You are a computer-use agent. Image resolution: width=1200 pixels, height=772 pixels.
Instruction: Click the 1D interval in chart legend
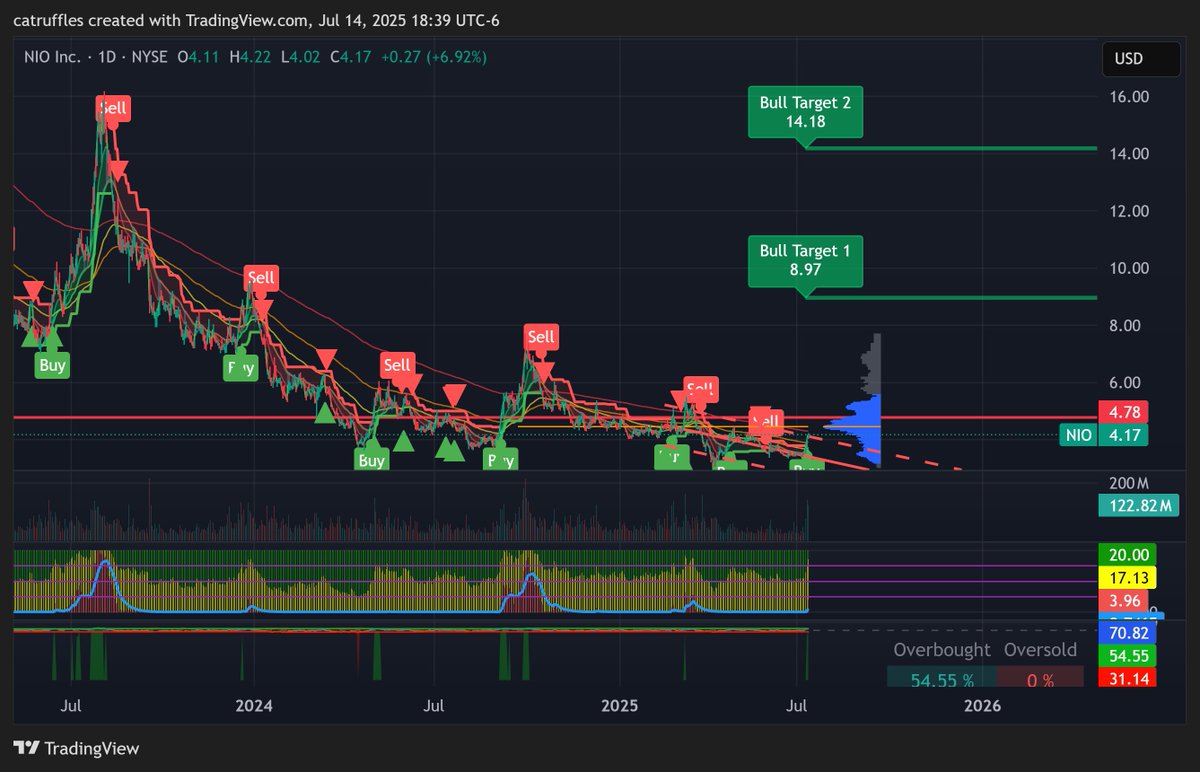point(108,57)
